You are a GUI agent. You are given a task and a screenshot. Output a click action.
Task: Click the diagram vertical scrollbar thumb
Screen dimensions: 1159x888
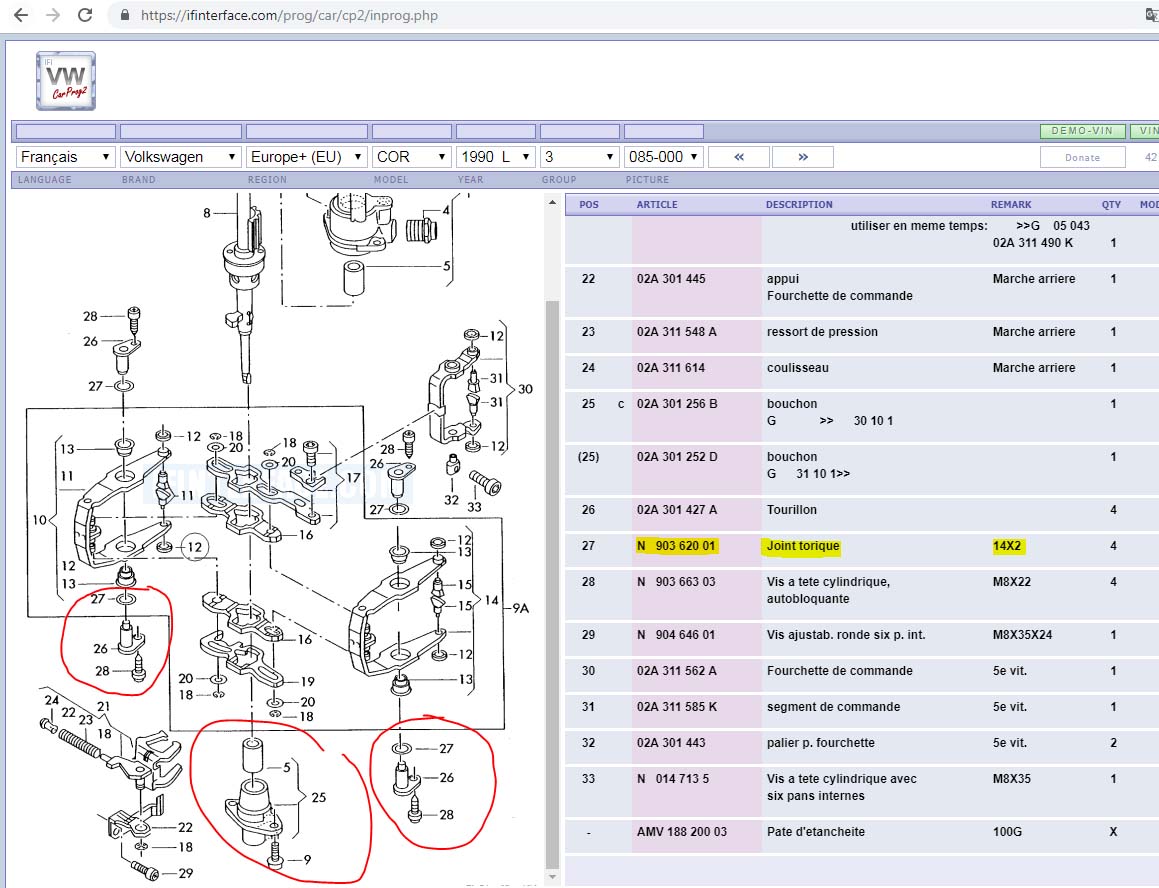point(552,584)
